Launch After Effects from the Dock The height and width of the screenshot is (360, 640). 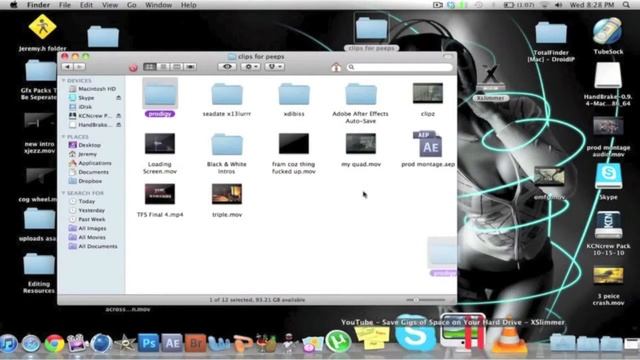pos(172,342)
